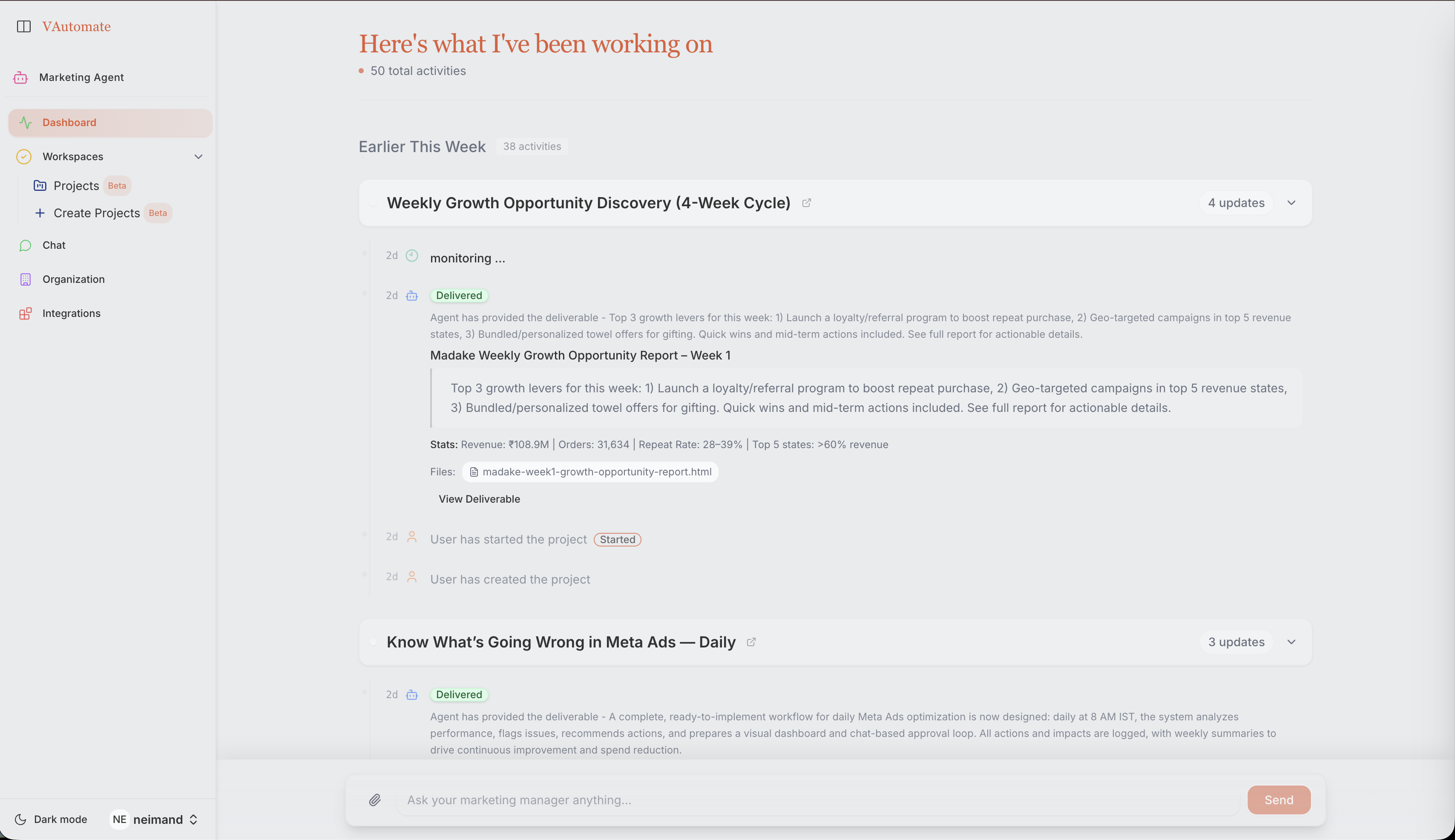Click the Ask your marketing manager input
This screenshot has width=1455, height=840.
(x=818, y=800)
